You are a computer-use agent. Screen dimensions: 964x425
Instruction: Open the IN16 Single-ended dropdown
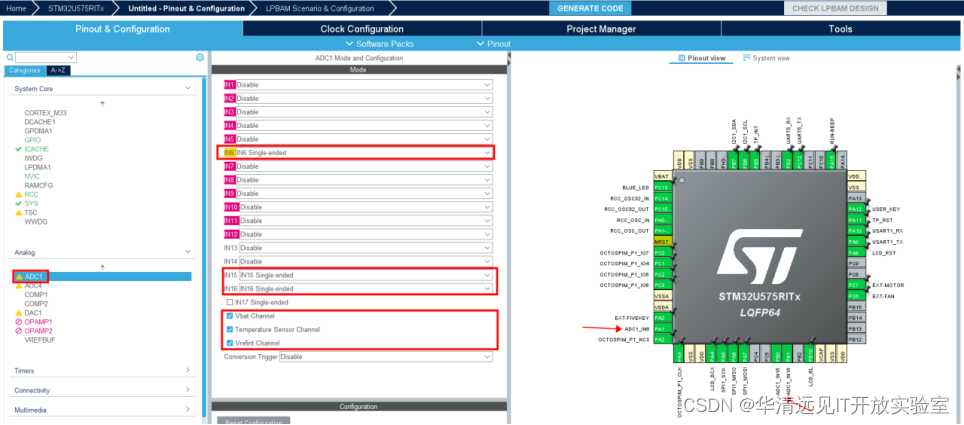(366, 288)
